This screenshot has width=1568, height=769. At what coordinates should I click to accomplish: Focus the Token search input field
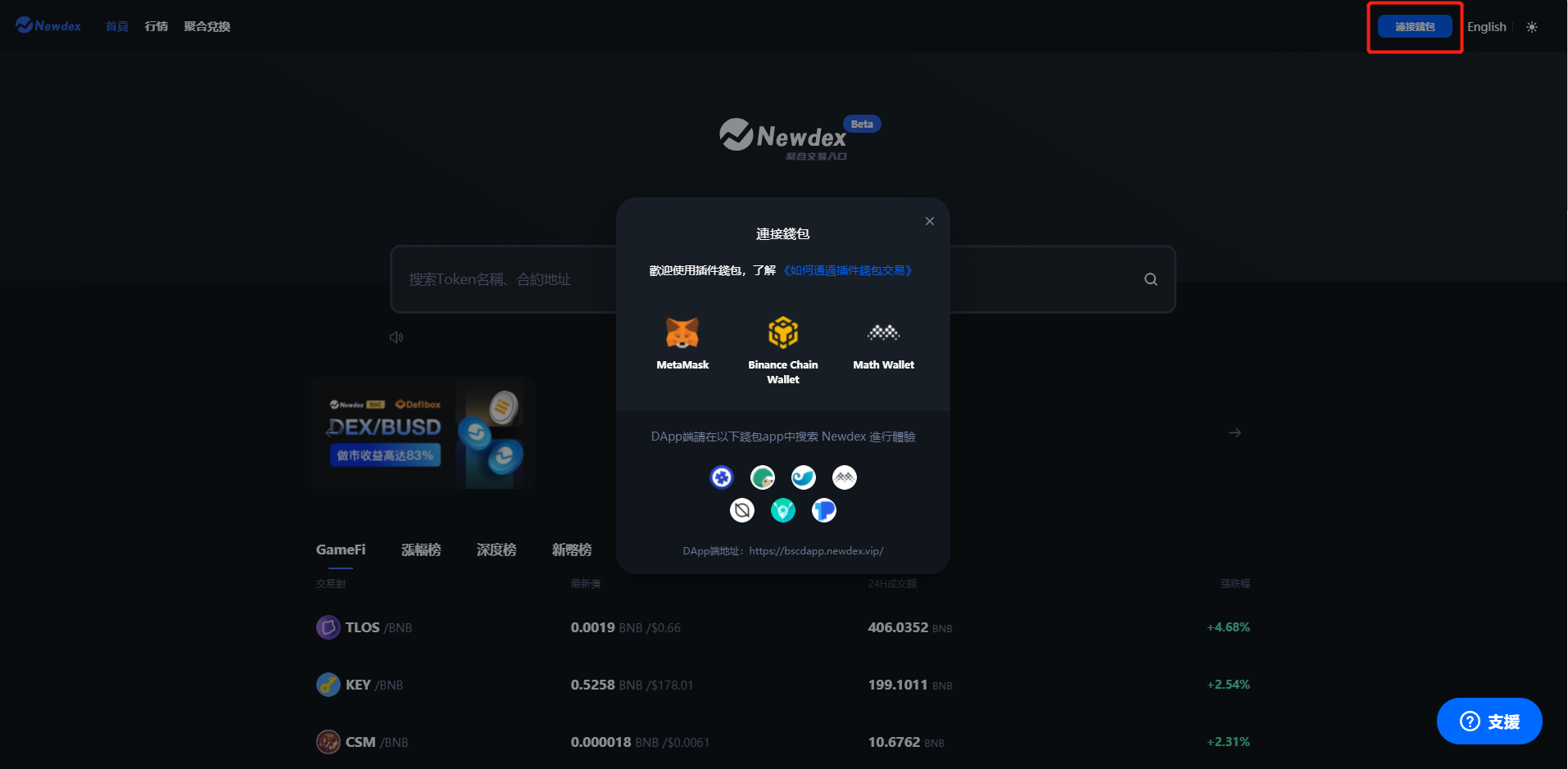tap(783, 279)
